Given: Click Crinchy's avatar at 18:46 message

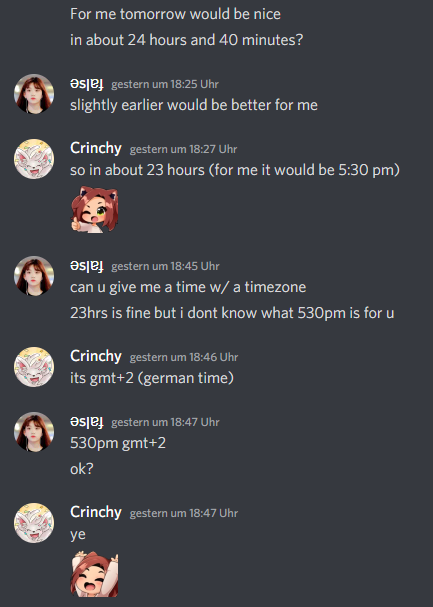Looking at the screenshot, I should point(34,367).
